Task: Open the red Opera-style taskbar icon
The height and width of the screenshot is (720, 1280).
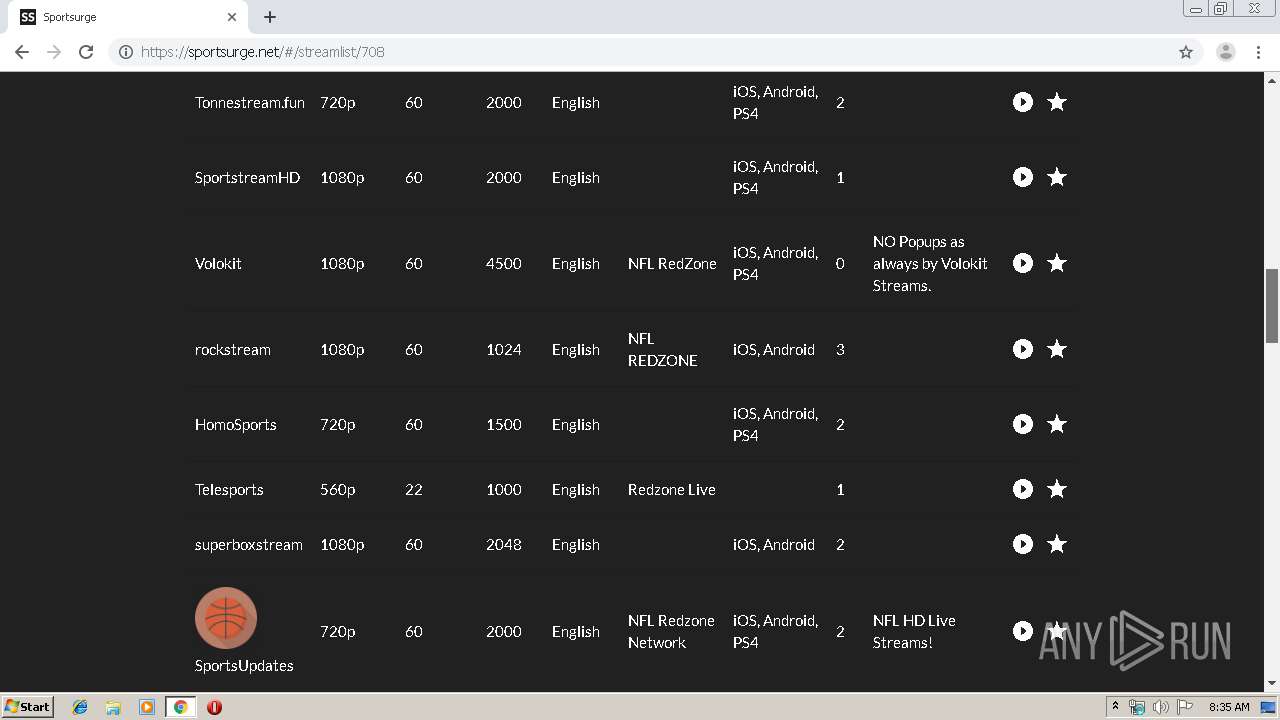Action: click(214, 707)
